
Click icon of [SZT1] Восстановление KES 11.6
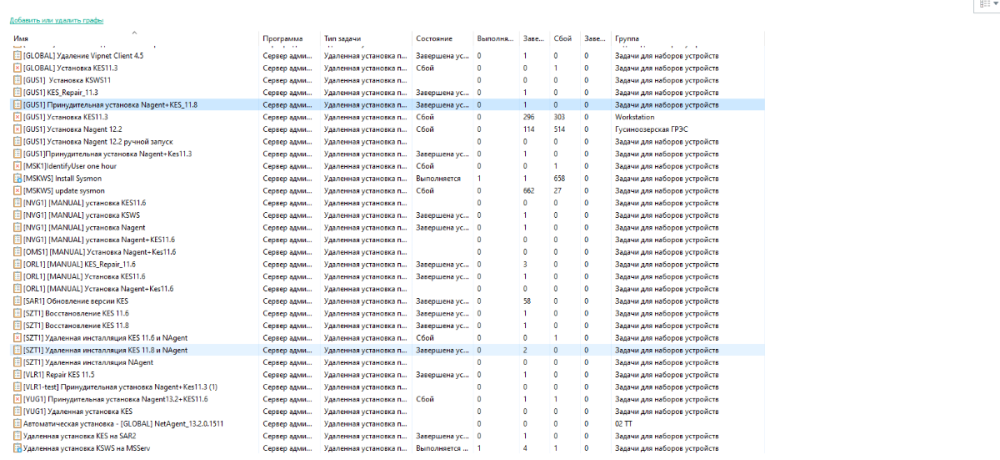click(x=17, y=313)
